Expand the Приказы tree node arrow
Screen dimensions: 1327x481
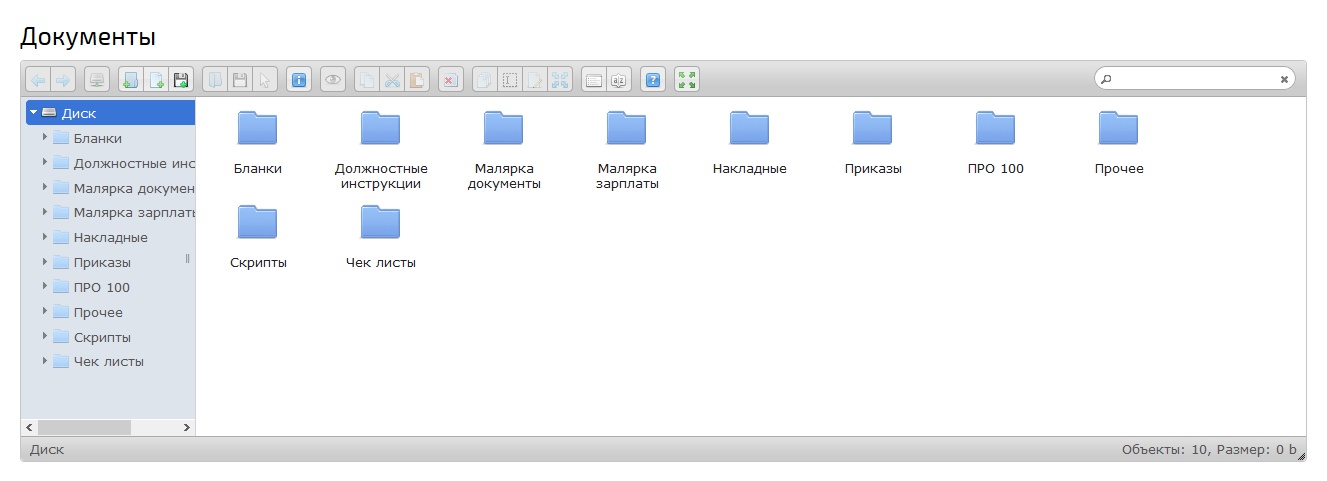(45, 262)
